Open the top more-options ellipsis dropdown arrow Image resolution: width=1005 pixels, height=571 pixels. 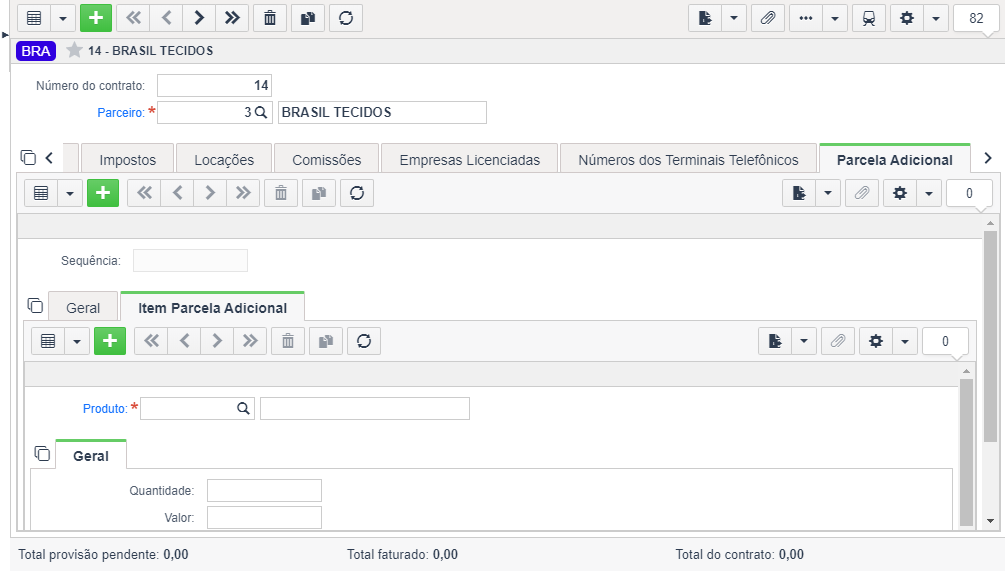pyautogui.click(x=835, y=18)
